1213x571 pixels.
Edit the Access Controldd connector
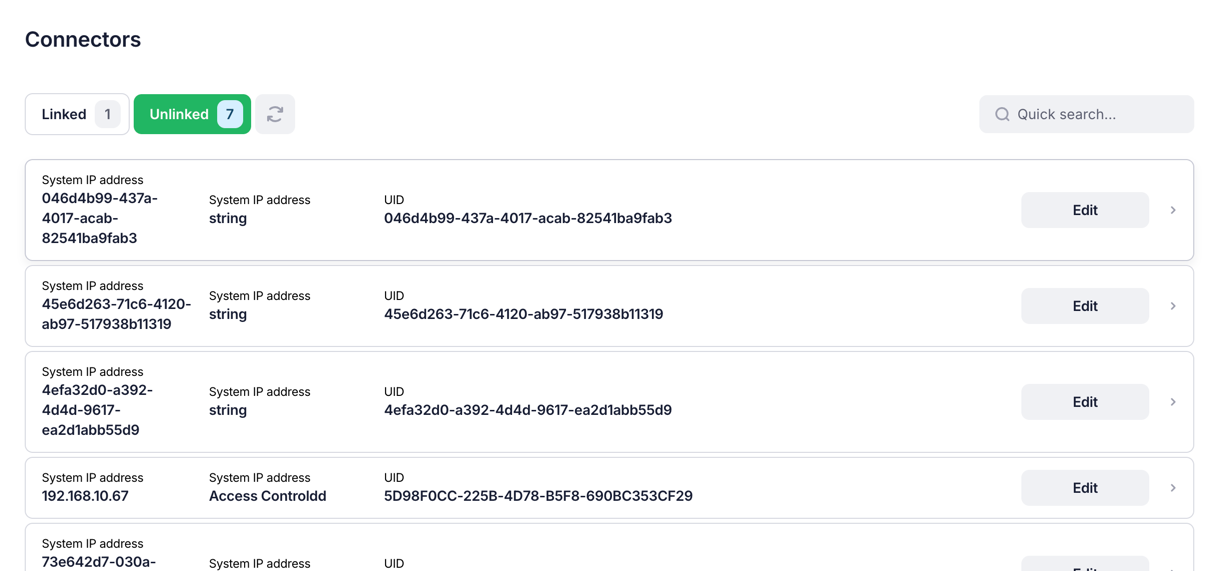1085,488
